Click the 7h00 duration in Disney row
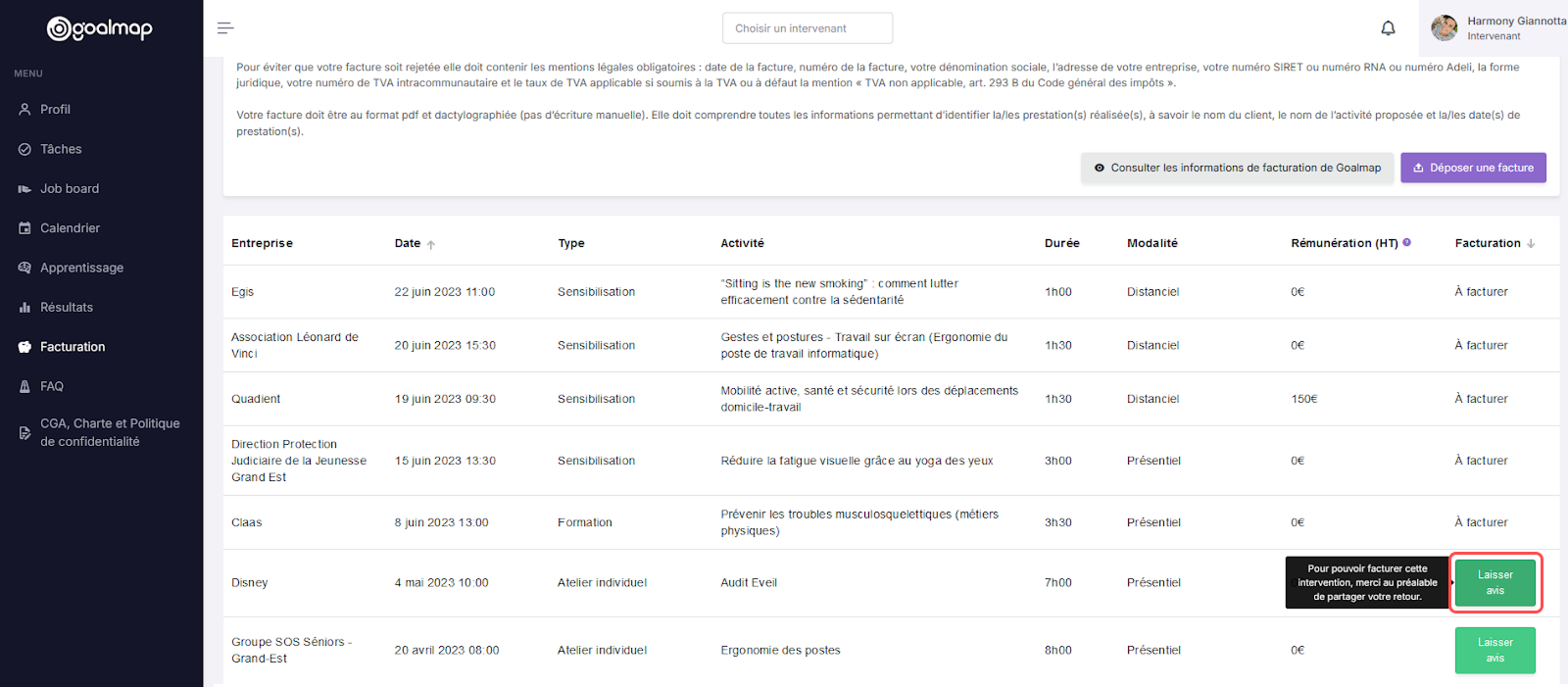 click(x=1058, y=582)
